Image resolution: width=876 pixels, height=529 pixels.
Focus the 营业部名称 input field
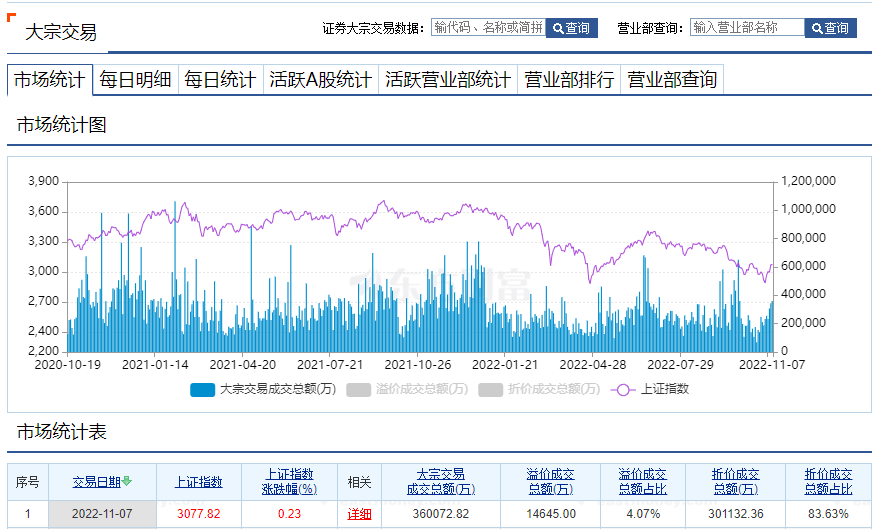[747, 28]
